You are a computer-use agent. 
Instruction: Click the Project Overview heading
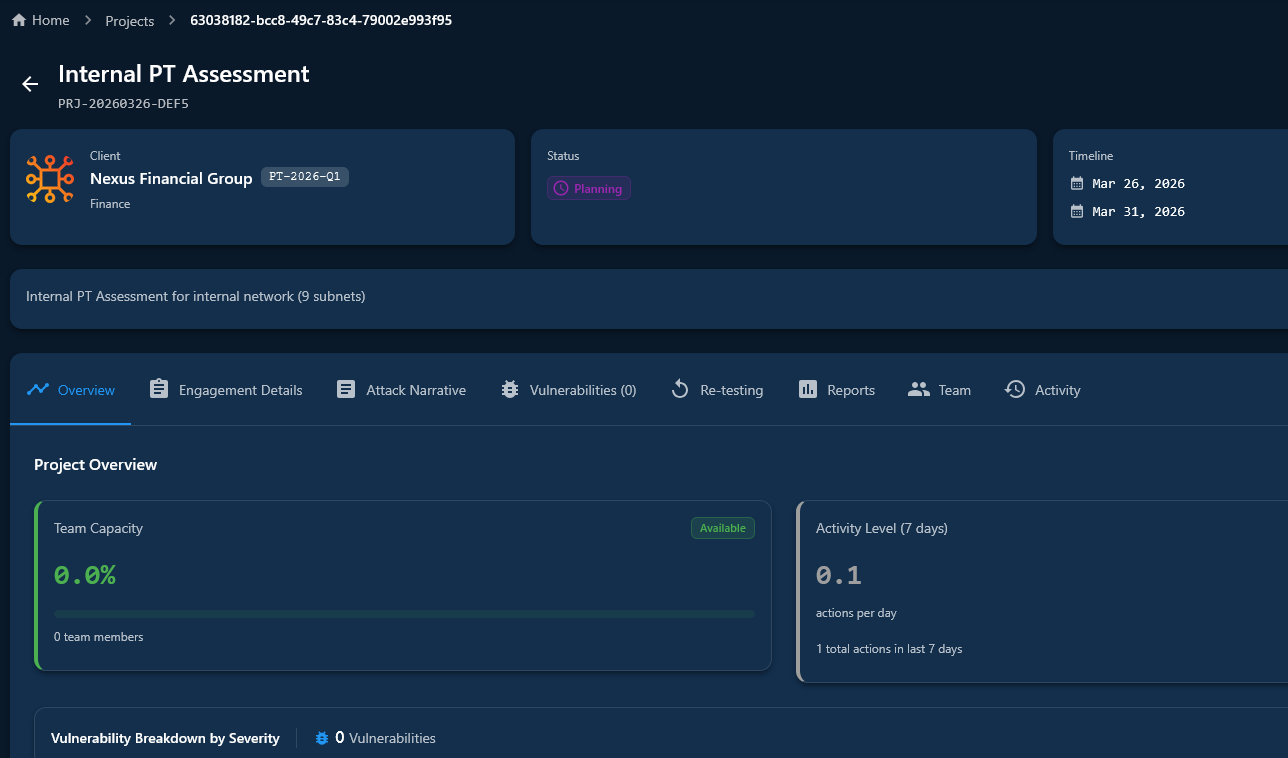(96, 464)
